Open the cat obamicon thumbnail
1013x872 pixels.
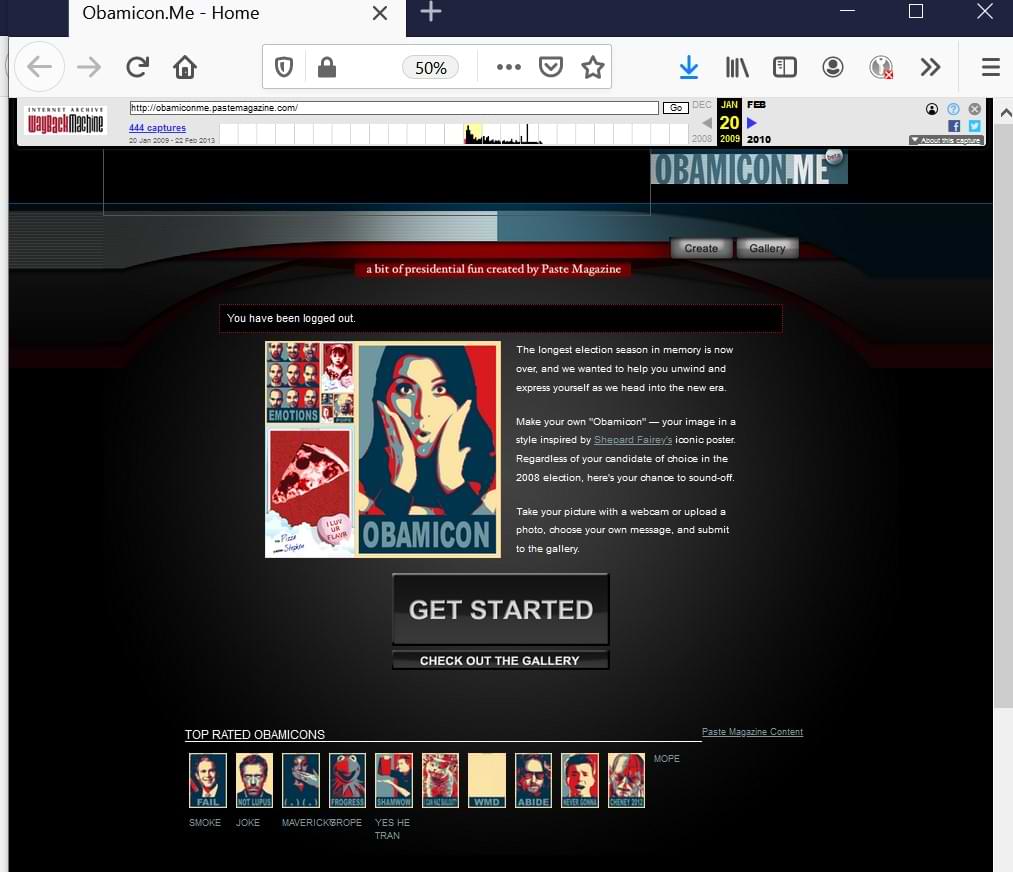pos(440,780)
